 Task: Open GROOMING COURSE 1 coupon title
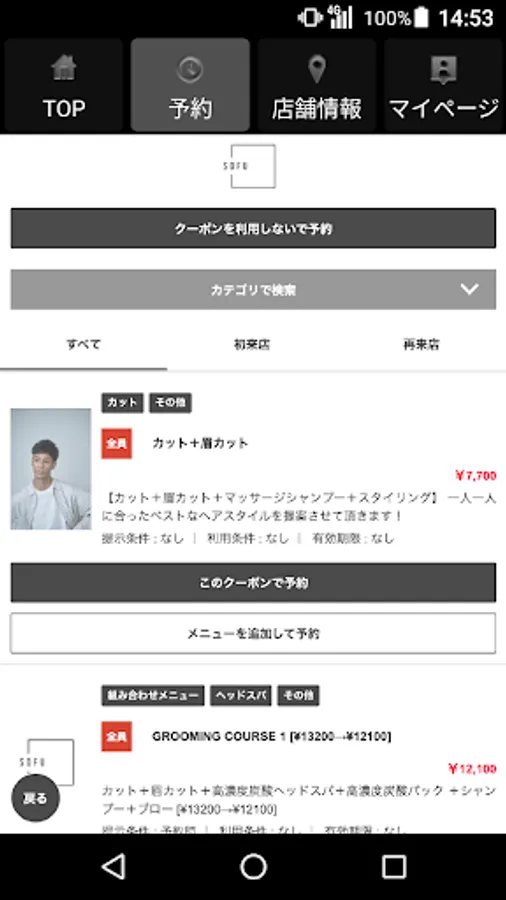pyautogui.click(x=271, y=736)
